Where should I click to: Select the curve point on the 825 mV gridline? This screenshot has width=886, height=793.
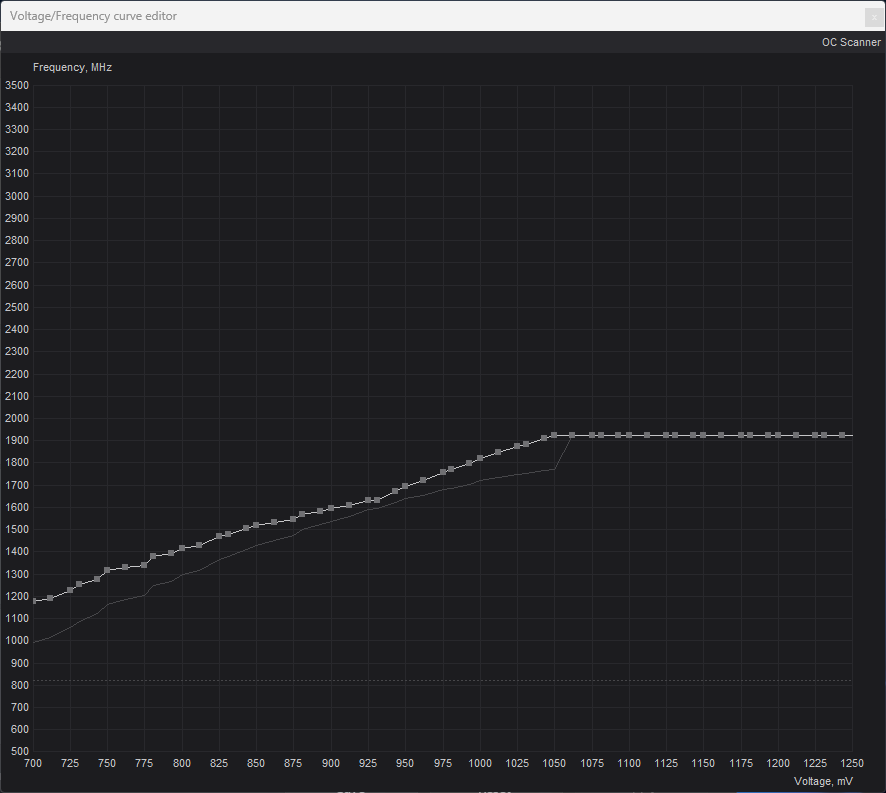(x=219, y=536)
